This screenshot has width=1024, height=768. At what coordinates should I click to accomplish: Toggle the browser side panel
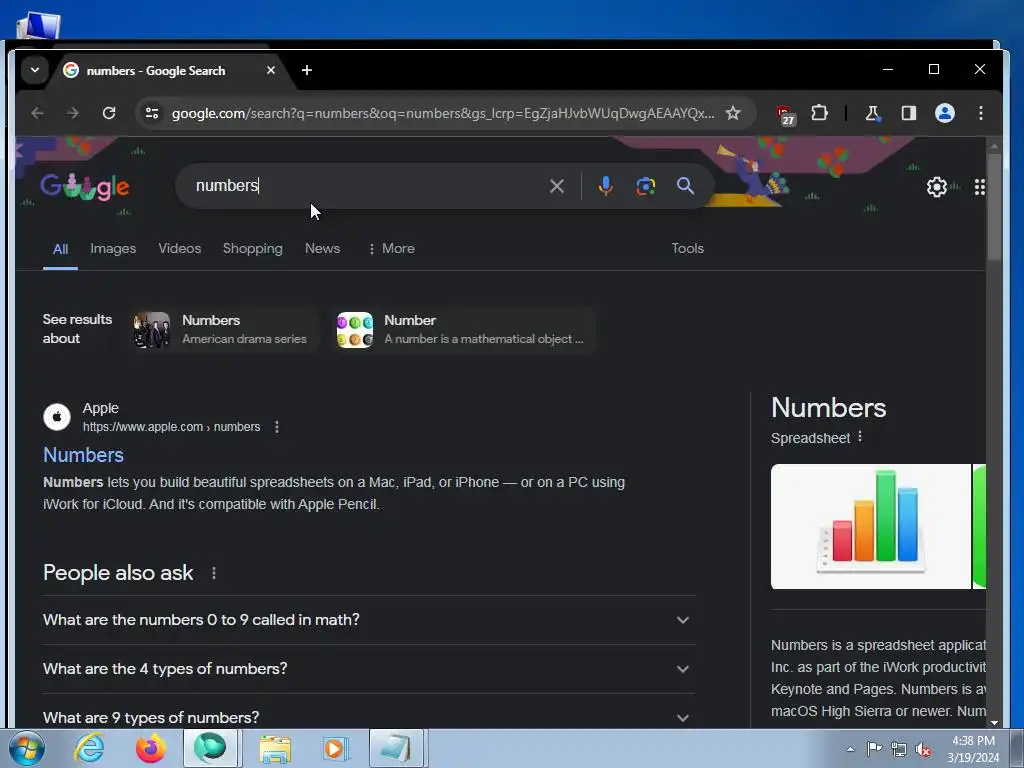tap(908, 113)
